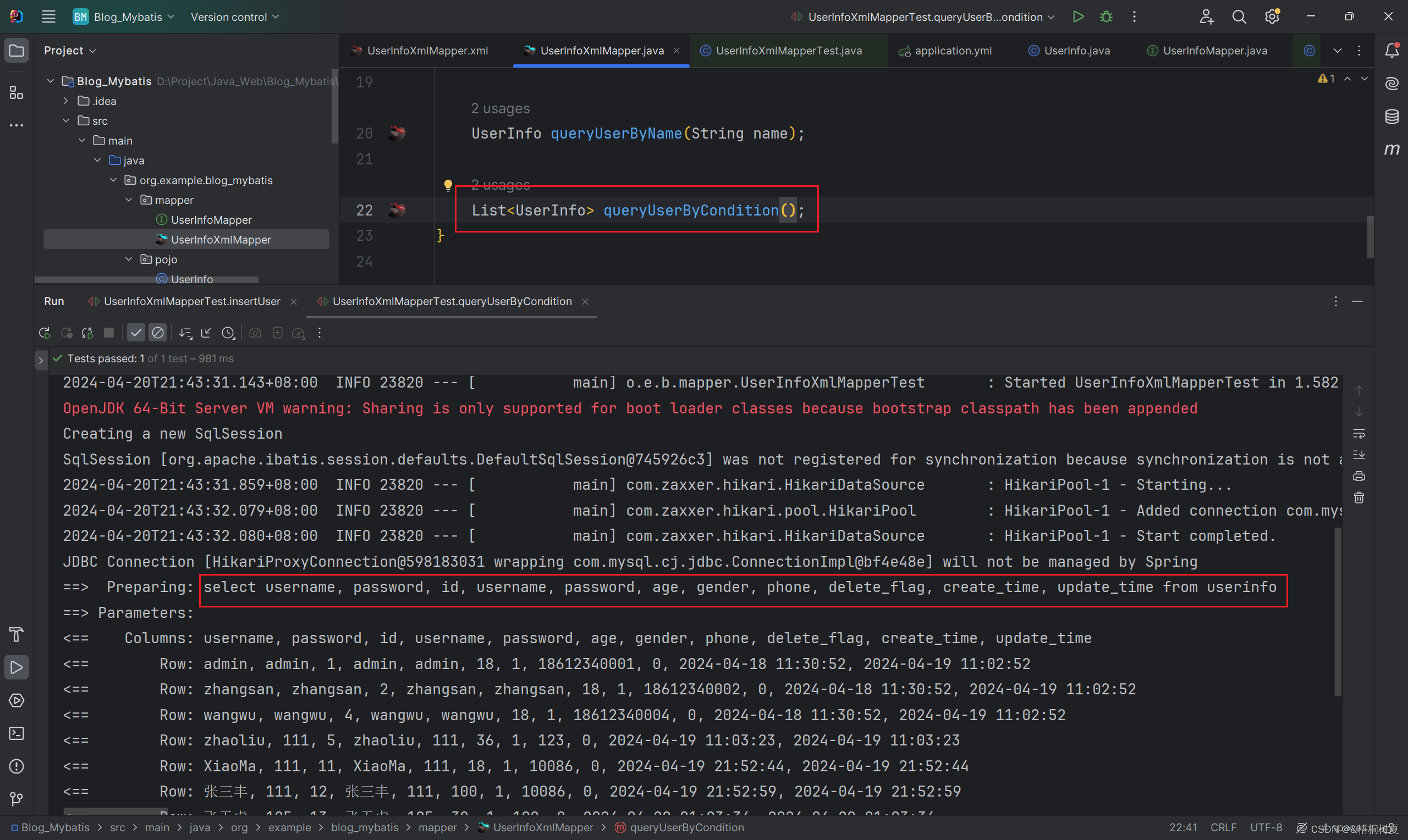The height and width of the screenshot is (840, 1408).
Task: Toggle soft-wrap in console output
Action: tap(1358, 434)
